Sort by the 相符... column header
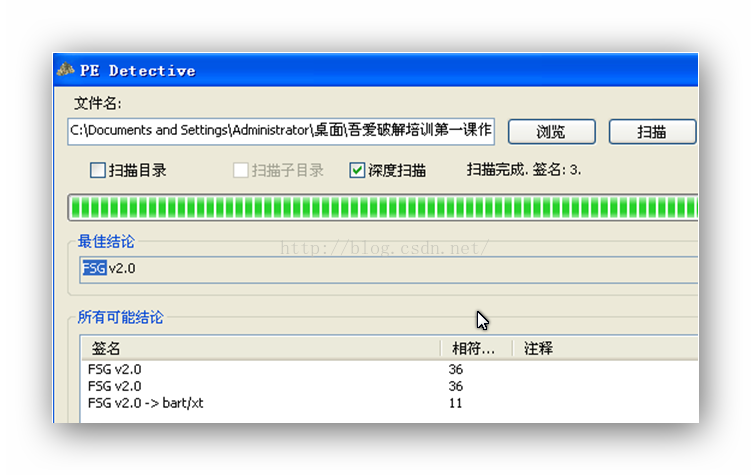This screenshot has height=475, width=751. [476, 349]
